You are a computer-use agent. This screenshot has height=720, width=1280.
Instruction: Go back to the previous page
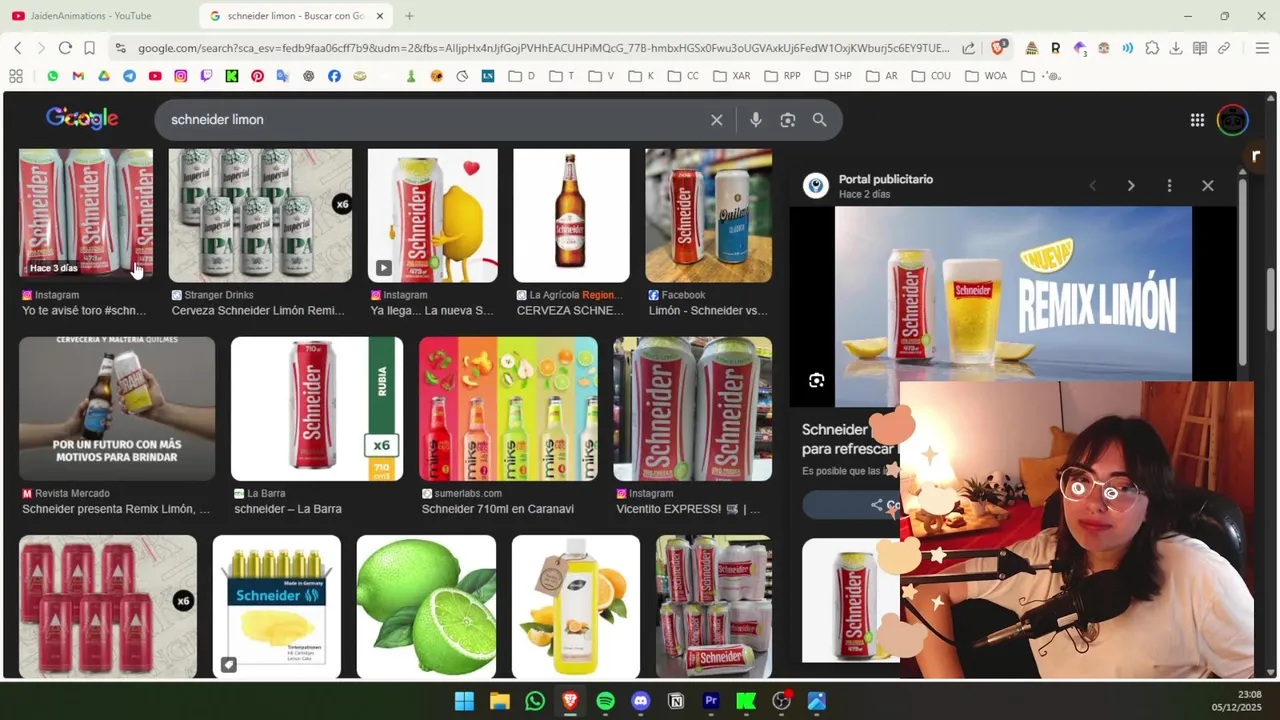tap(18, 48)
